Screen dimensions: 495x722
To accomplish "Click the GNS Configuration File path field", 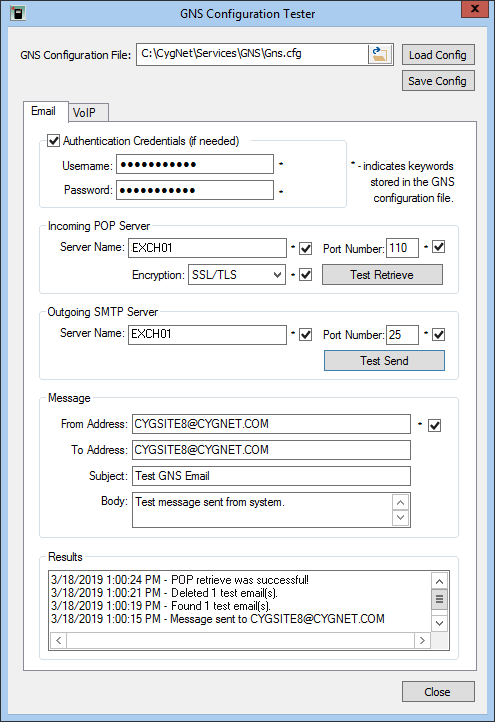I will tap(252, 54).
